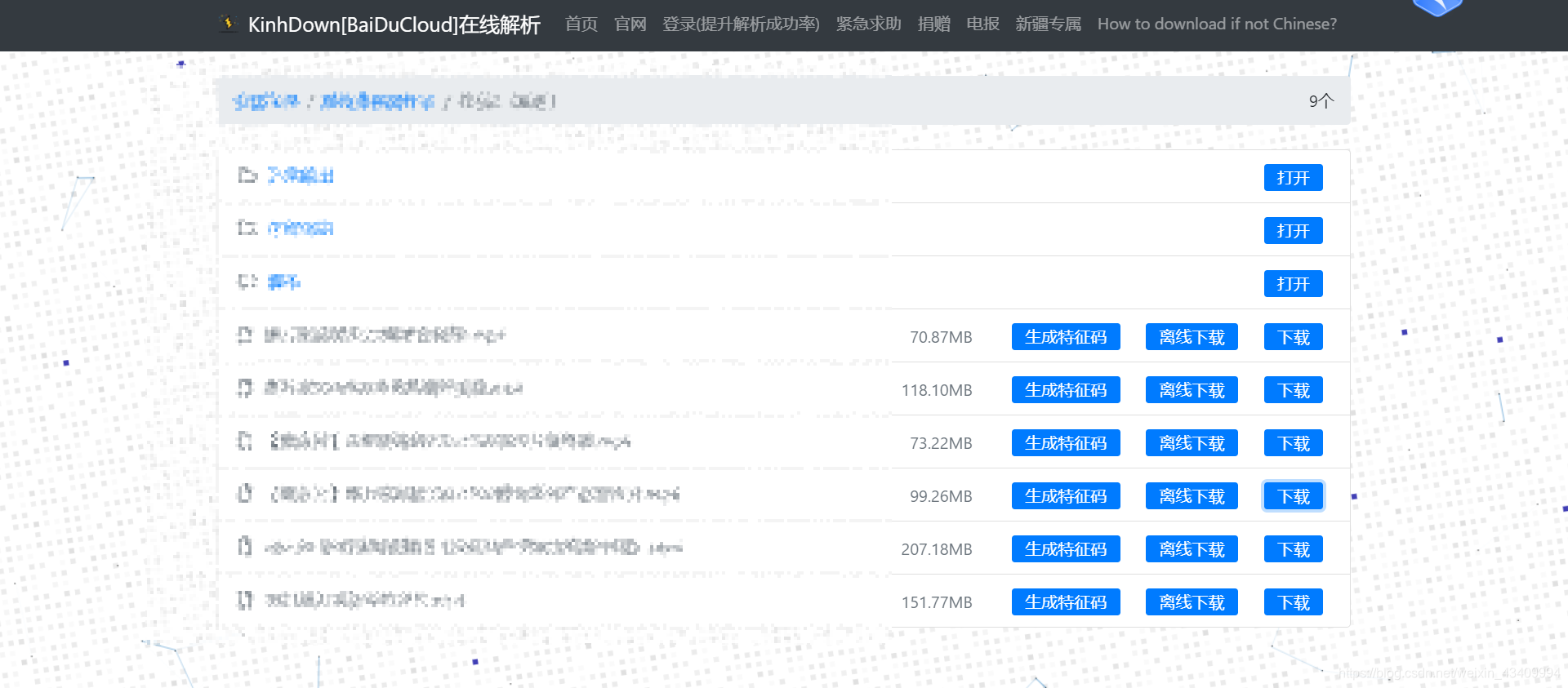Click 离线下载 for the 99.26MB file

tap(1192, 496)
